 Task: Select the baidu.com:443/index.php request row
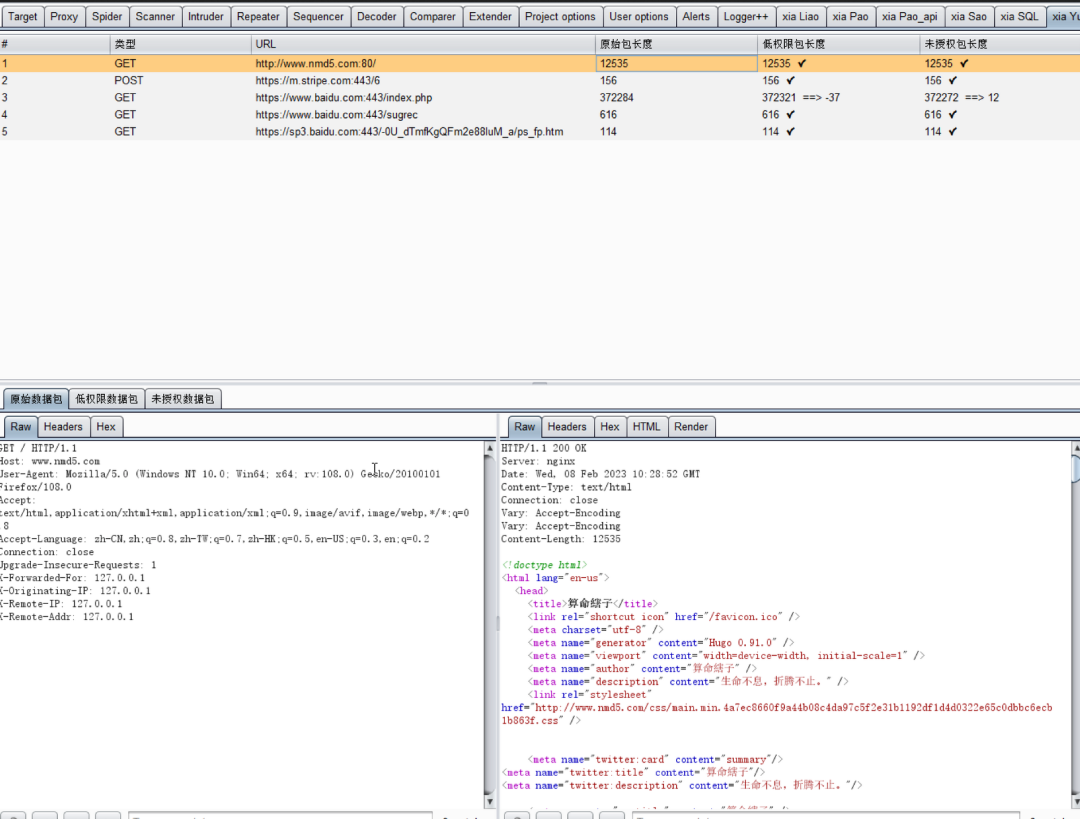tap(540, 98)
